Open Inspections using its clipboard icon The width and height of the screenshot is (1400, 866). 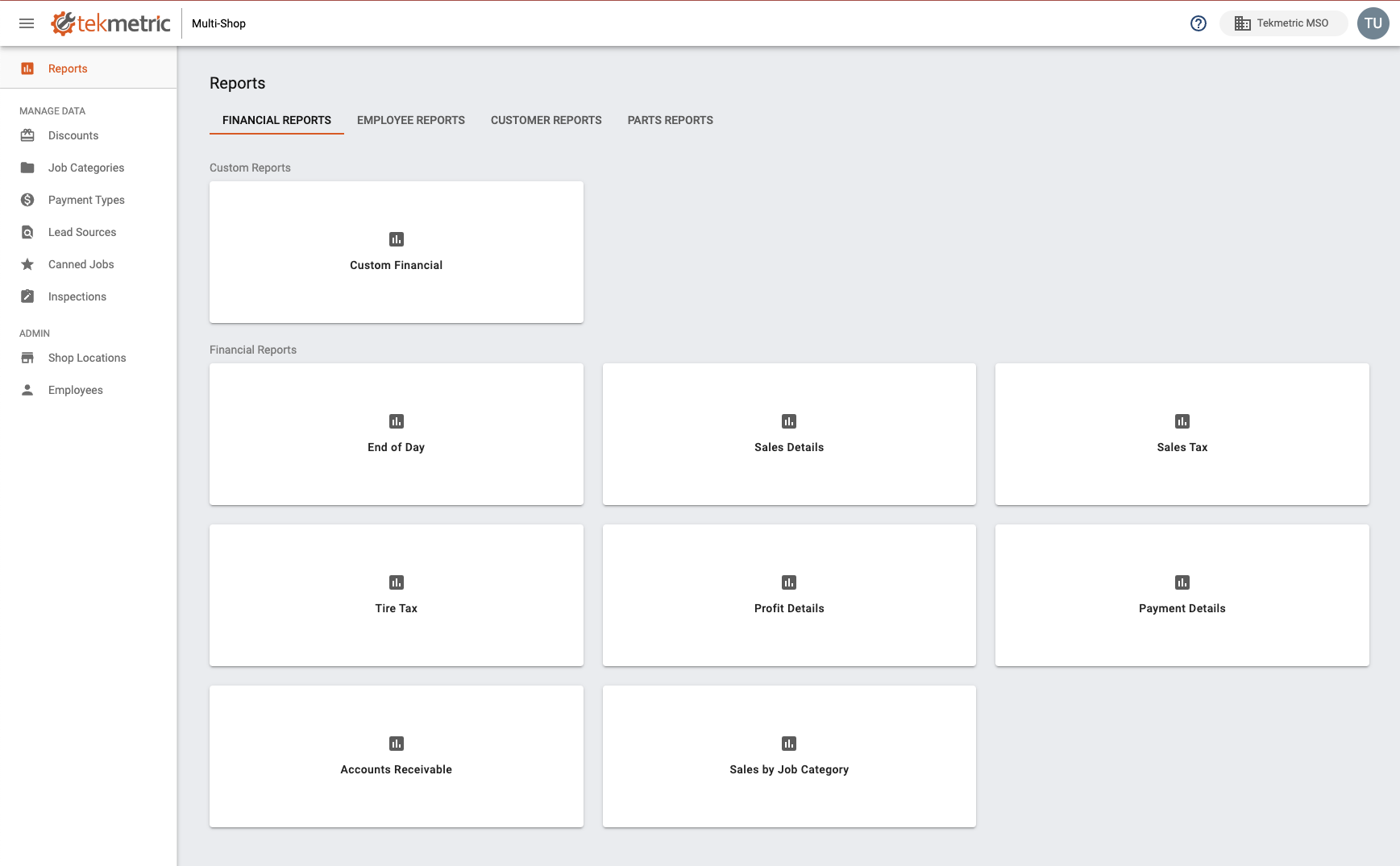[27, 296]
